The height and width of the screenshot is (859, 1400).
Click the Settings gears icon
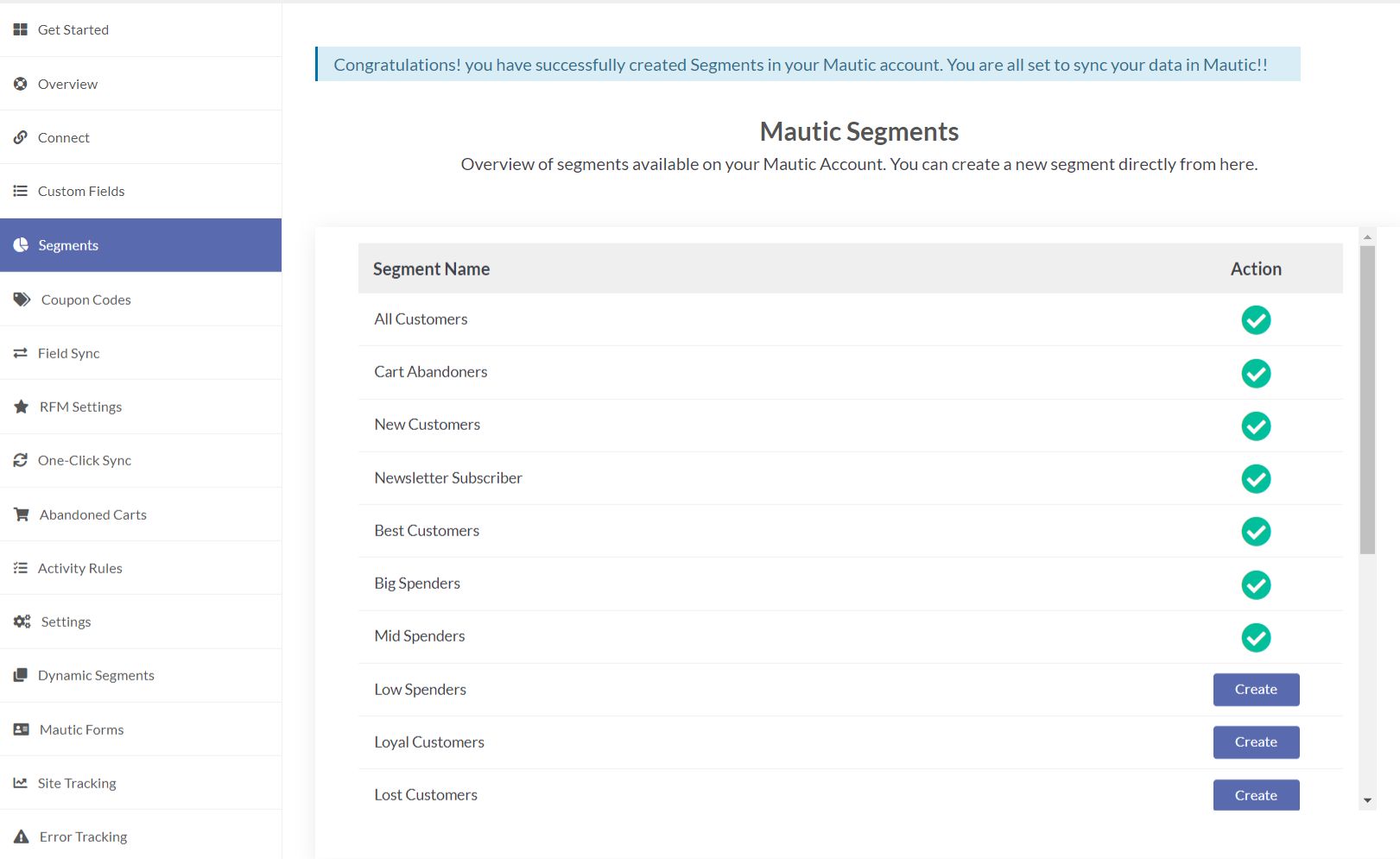point(22,622)
